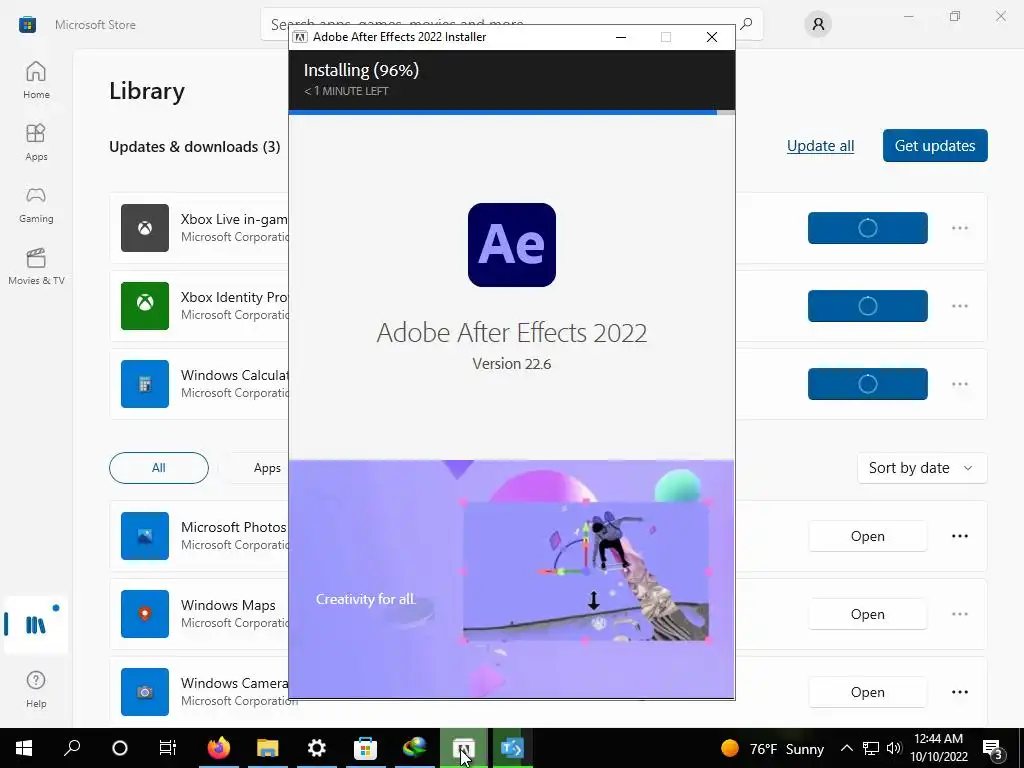Screen dimensions: 1024x768
Task: Click the After Effects promo artwork thumbnail
Action: coord(586,571)
